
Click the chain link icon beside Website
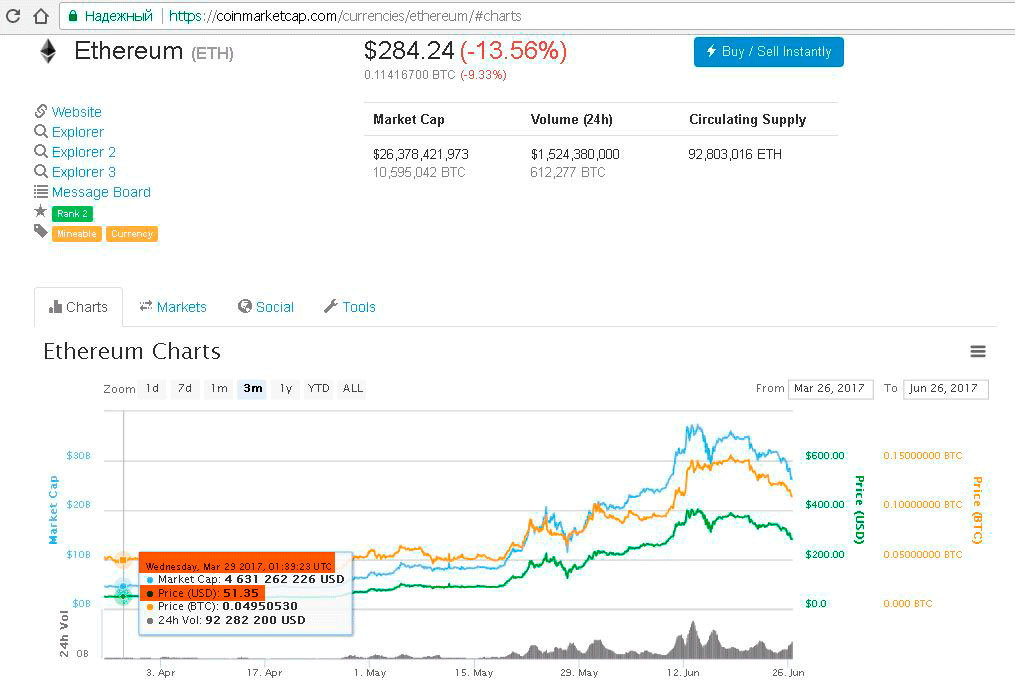pos(41,111)
